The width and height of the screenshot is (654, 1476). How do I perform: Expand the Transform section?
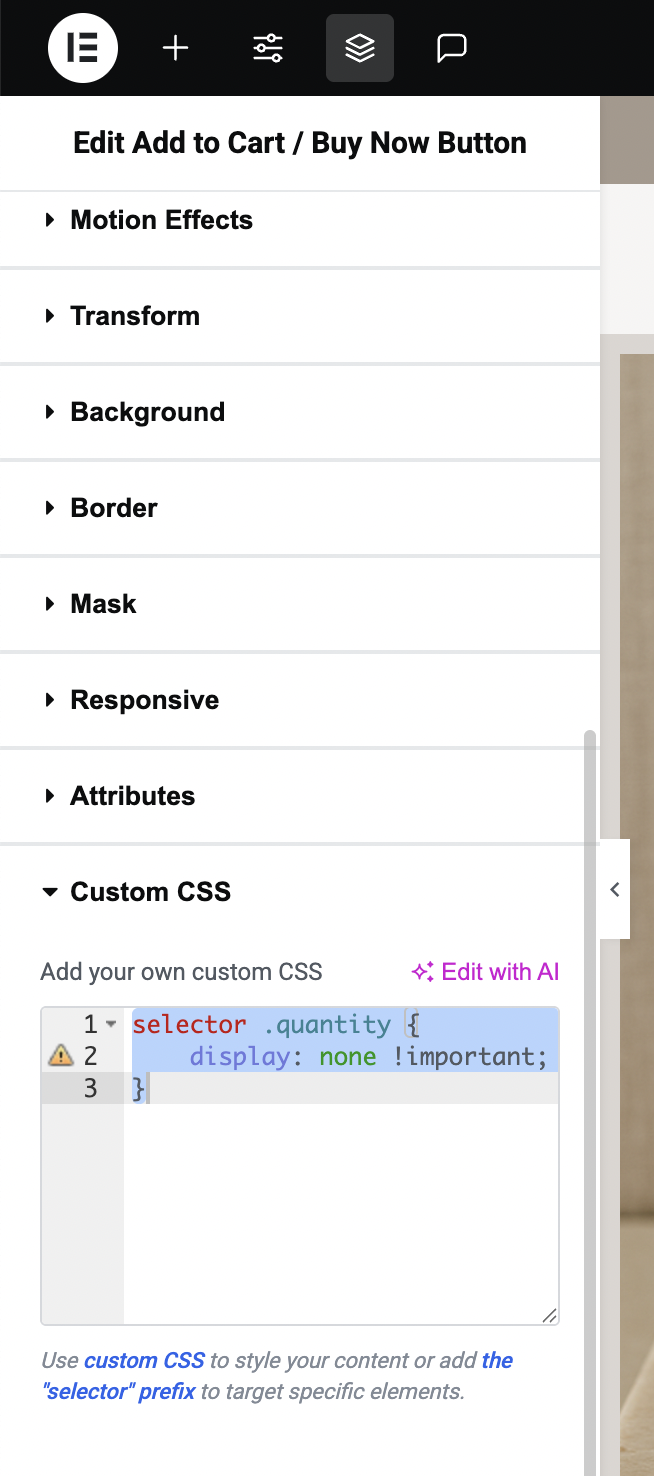[x=300, y=316]
